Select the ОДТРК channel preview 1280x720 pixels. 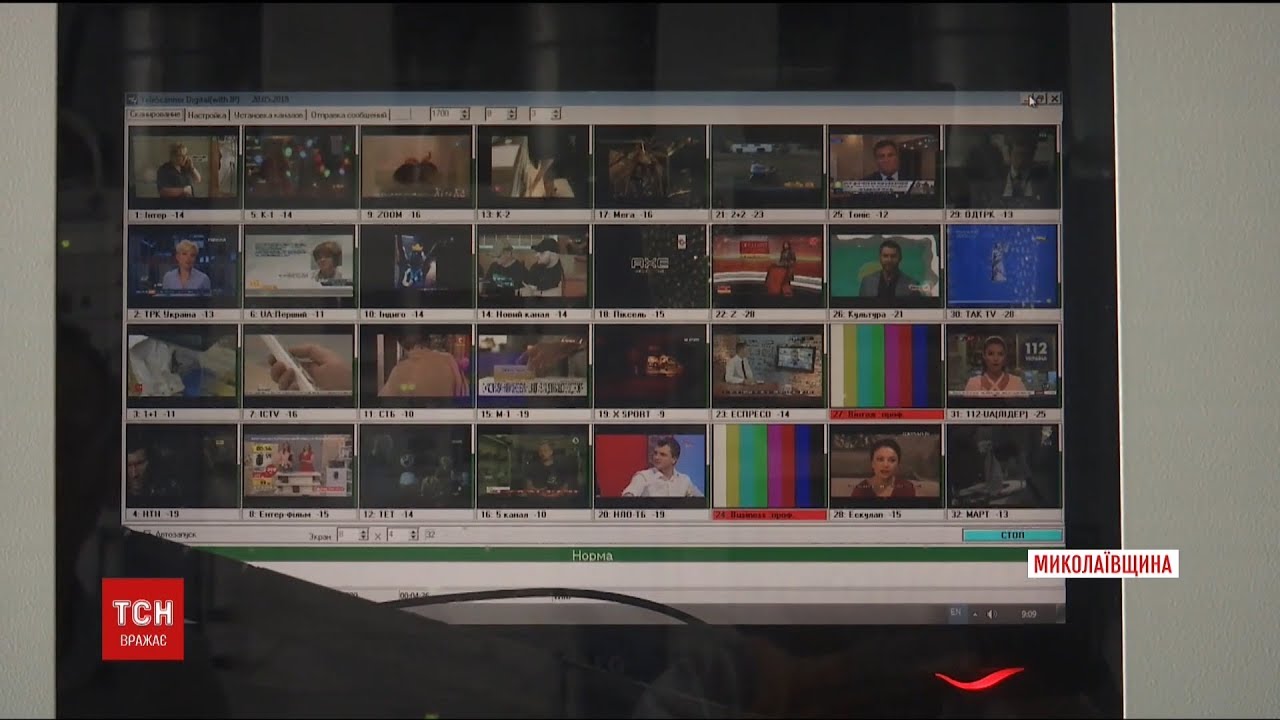[x=1002, y=167]
